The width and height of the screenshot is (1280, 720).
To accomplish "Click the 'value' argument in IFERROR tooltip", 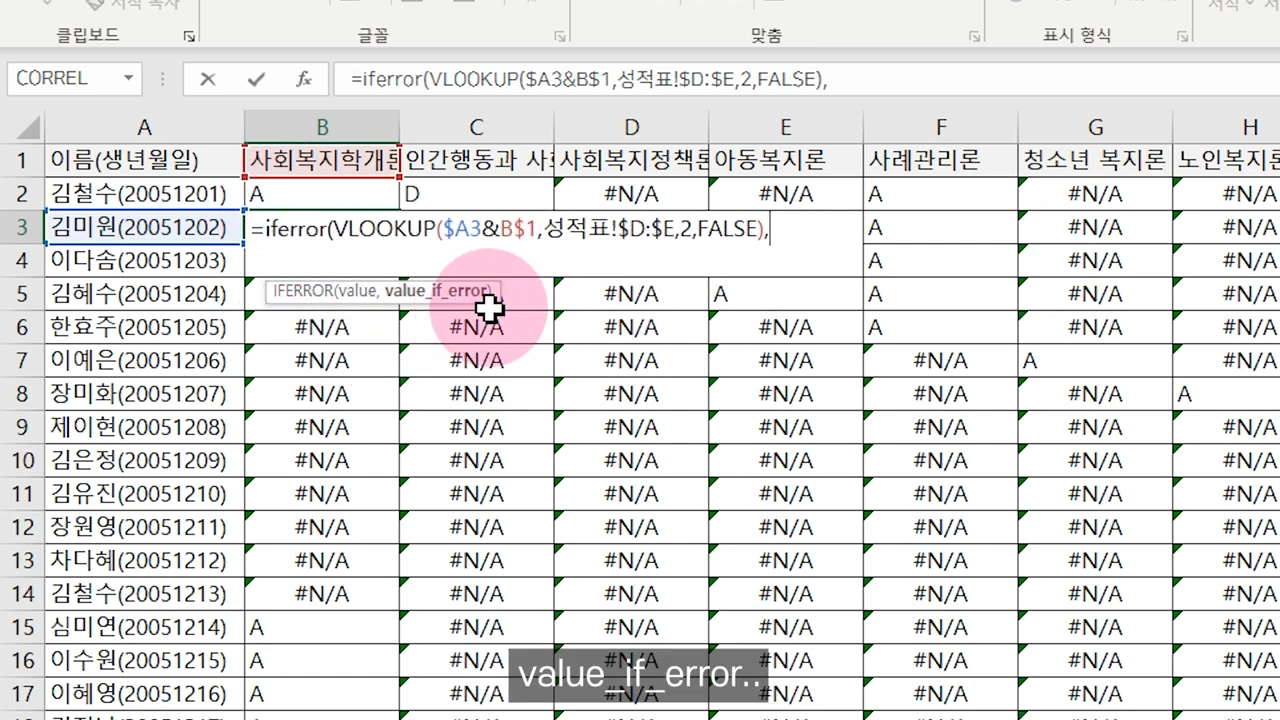I will pos(358,291).
